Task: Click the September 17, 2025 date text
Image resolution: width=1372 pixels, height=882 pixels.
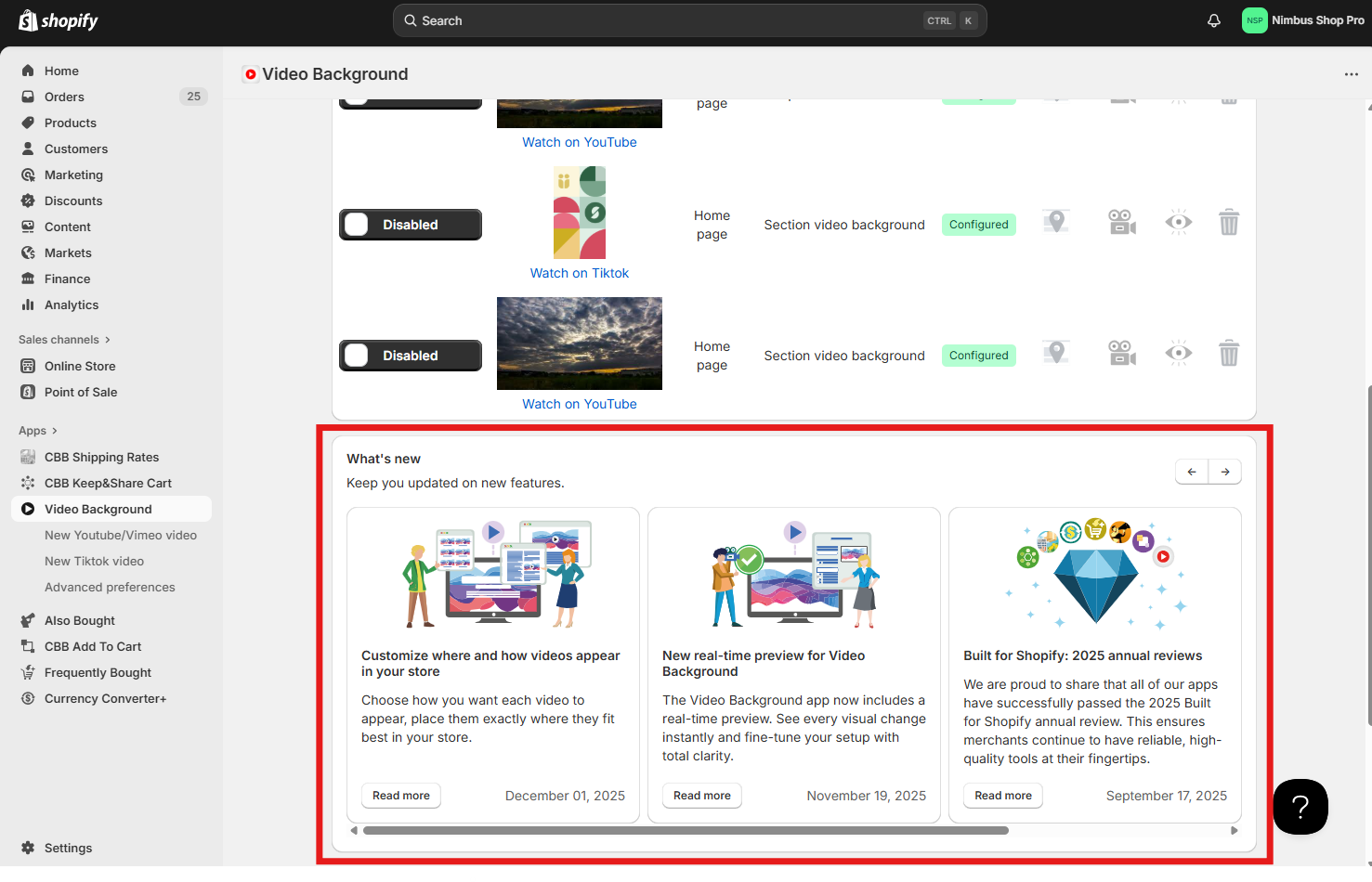Action: point(1167,796)
